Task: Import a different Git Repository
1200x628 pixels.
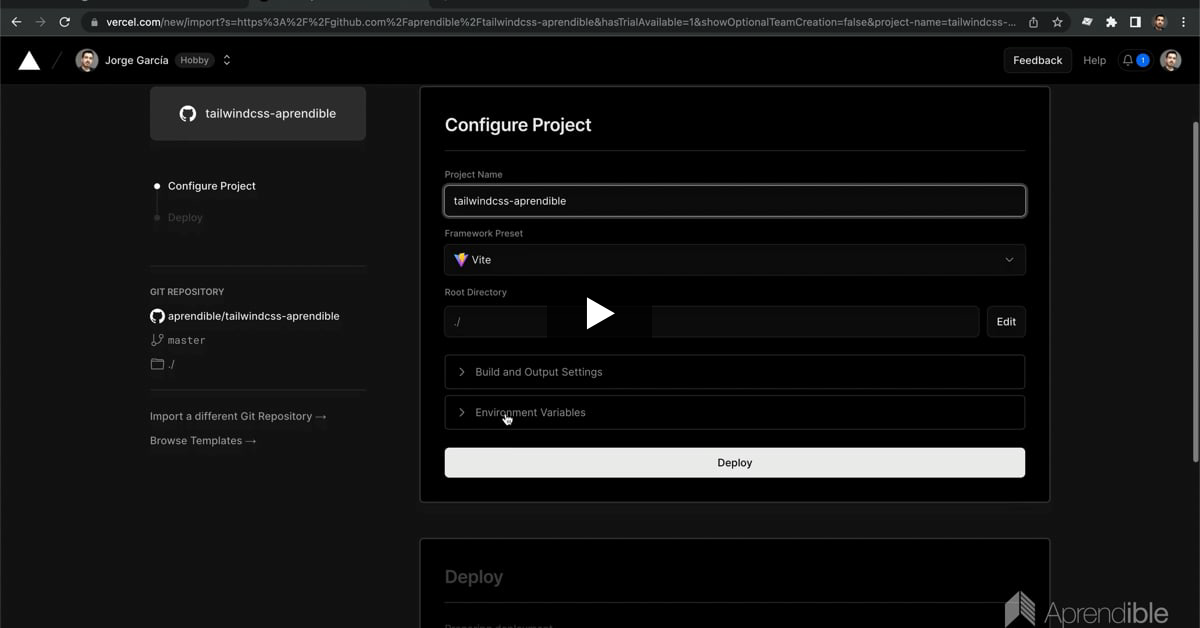Action: [238, 416]
